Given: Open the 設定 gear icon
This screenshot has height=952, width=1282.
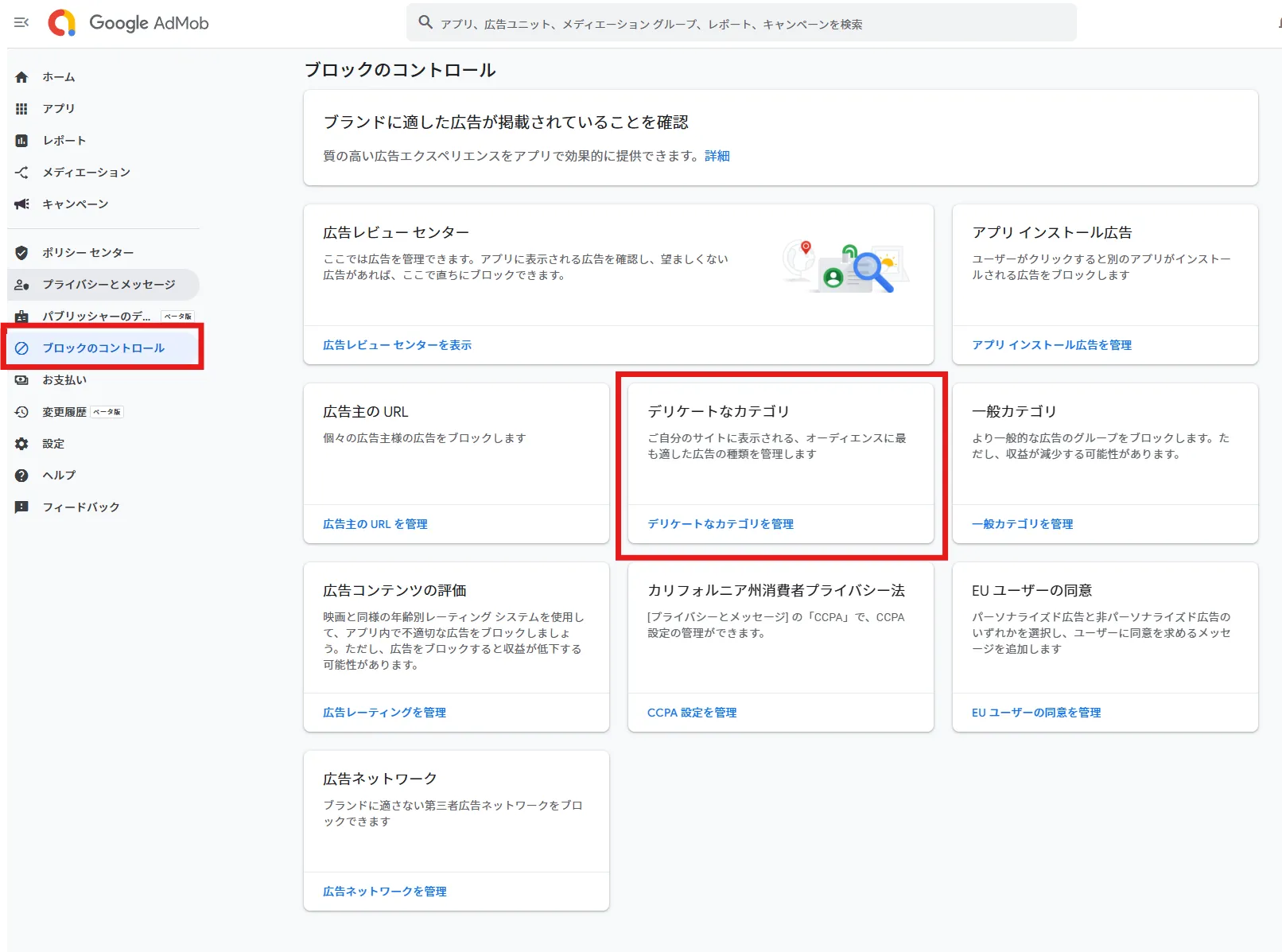Looking at the screenshot, I should [21, 444].
